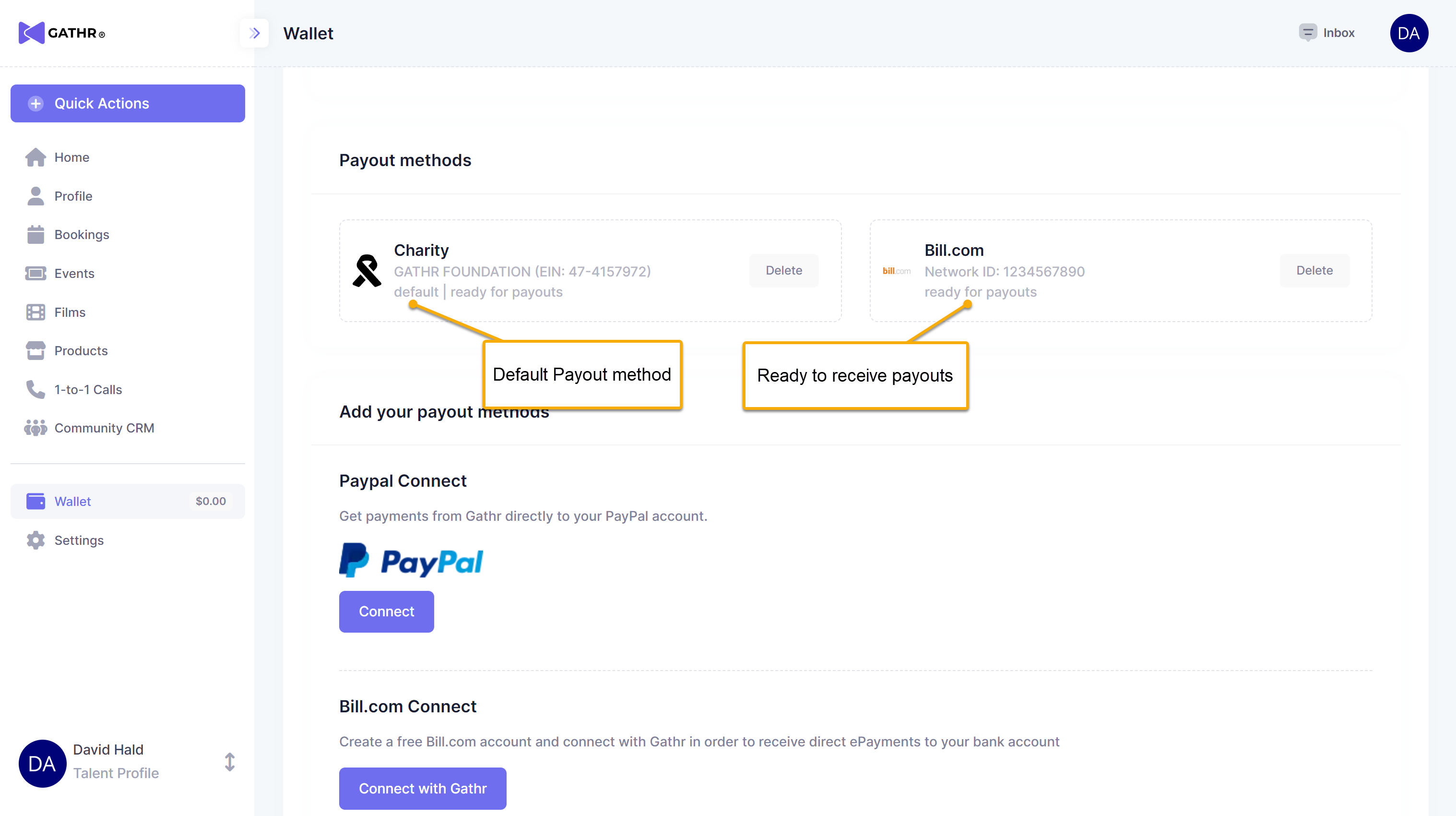1456x816 pixels.
Task: Open Bookings via the calendar icon
Action: click(35, 235)
